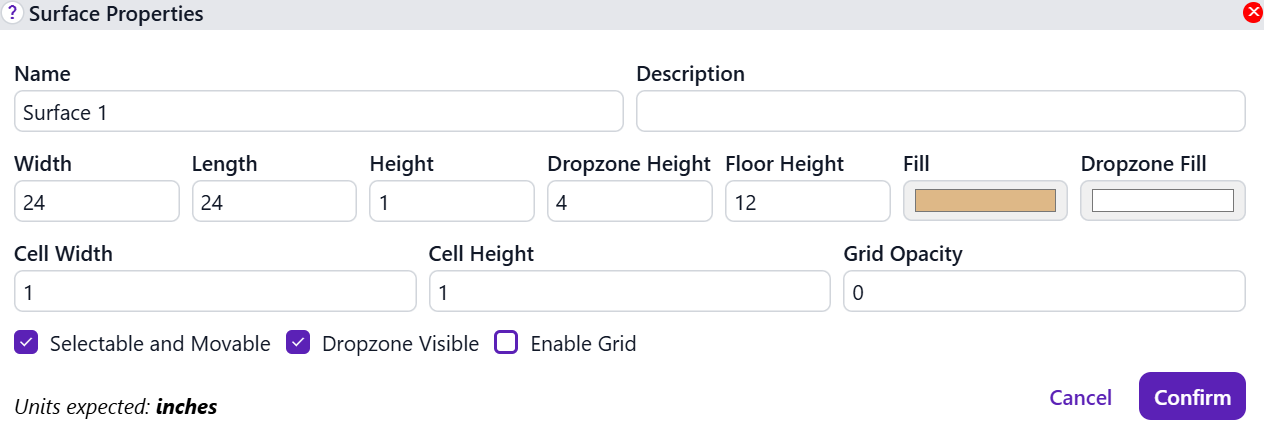This screenshot has width=1264, height=430.
Task: Focus the Description text box
Action: [x=940, y=112]
